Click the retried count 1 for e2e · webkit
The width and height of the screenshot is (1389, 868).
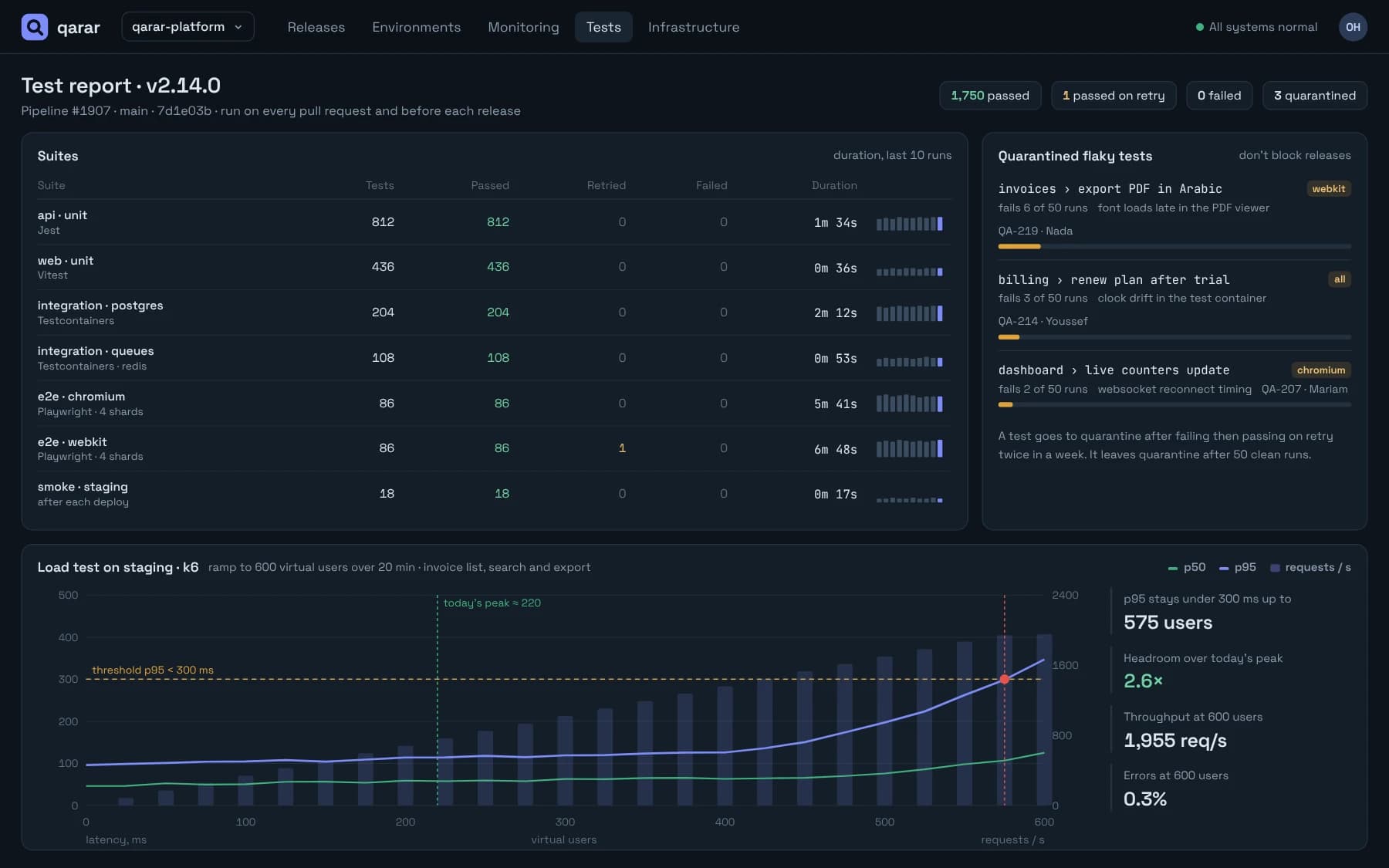(x=622, y=448)
